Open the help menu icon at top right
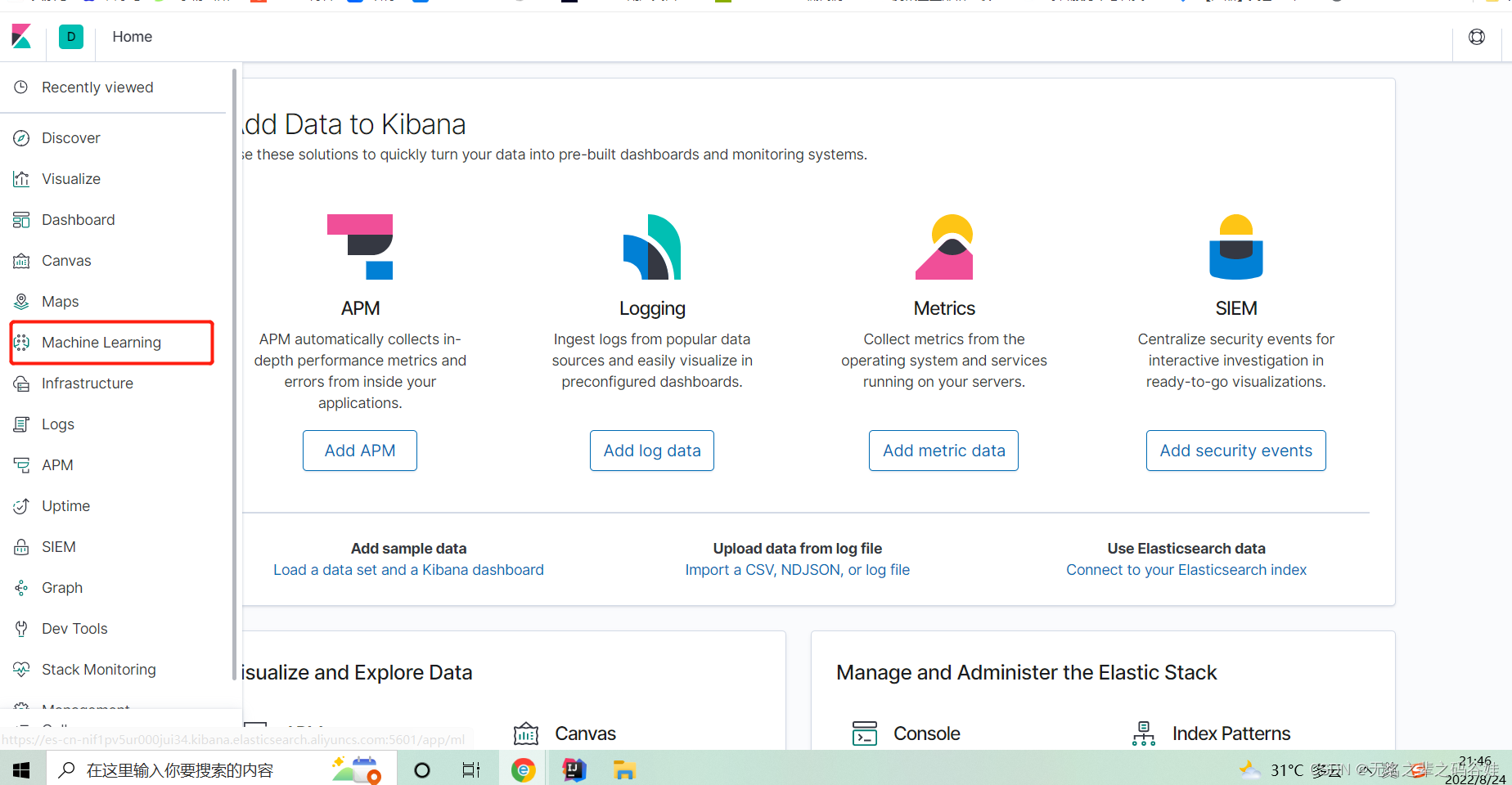Viewport: 1512px width, 785px height. [1477, 37]
